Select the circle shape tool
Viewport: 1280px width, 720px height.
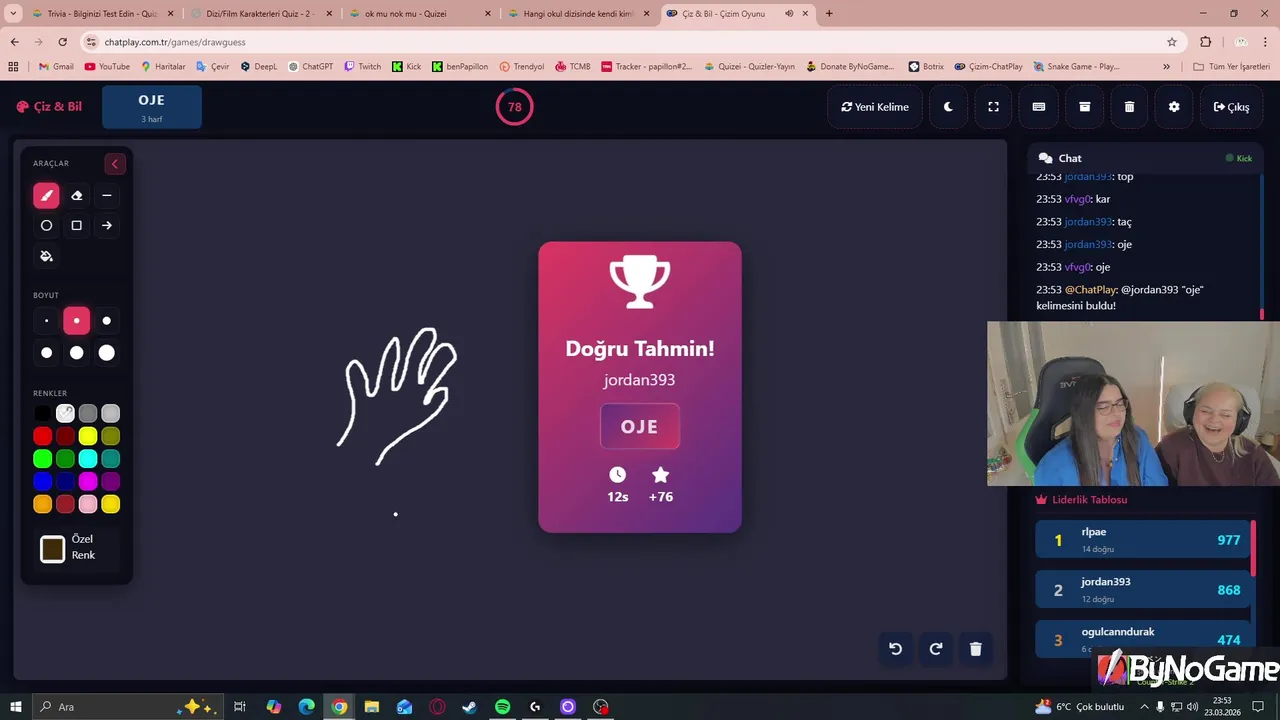(46, 226)
